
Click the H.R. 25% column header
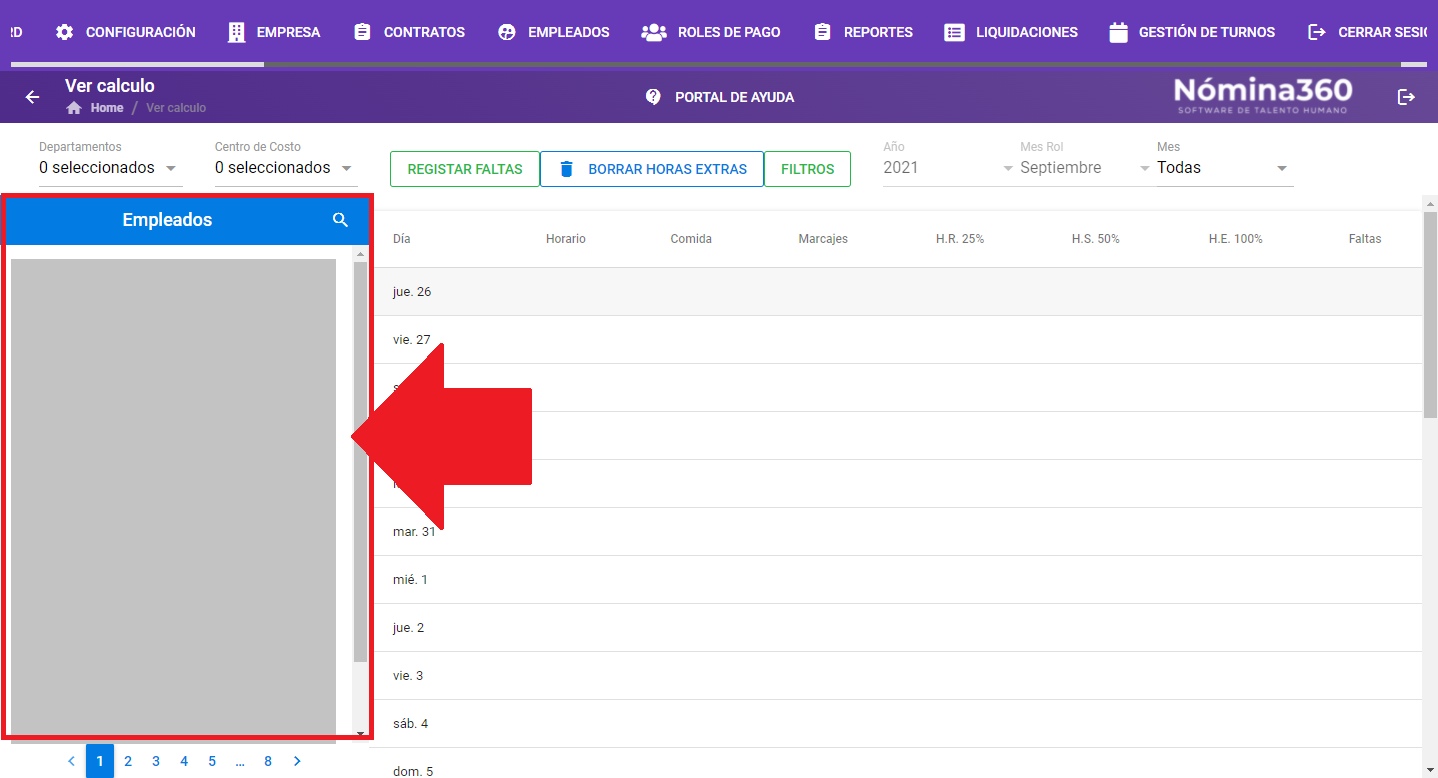tap(960, 239)
